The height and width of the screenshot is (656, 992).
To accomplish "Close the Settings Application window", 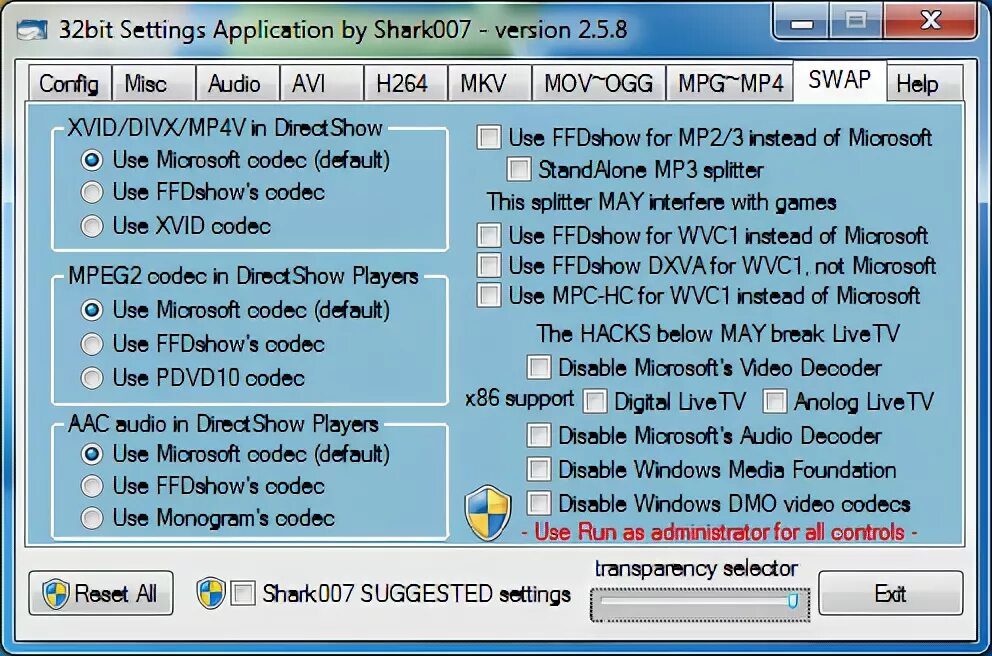I will (930, 21).
